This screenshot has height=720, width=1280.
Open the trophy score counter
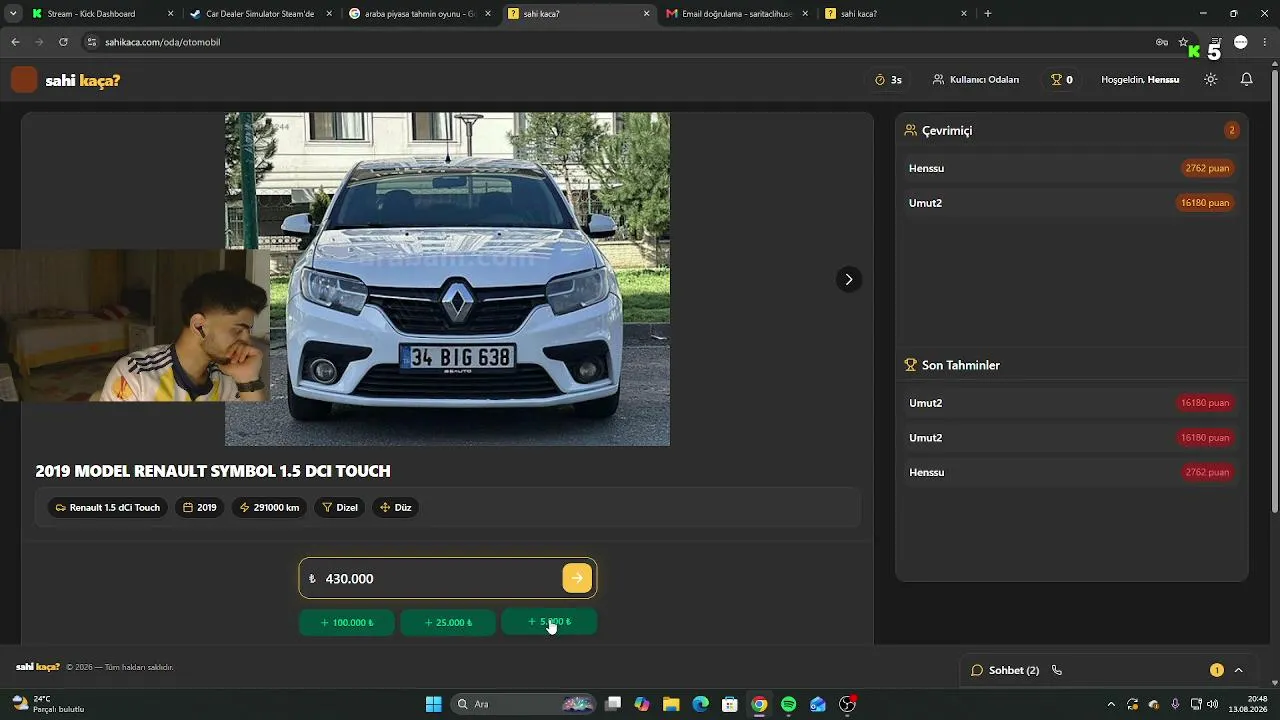tap(1061, 79)
